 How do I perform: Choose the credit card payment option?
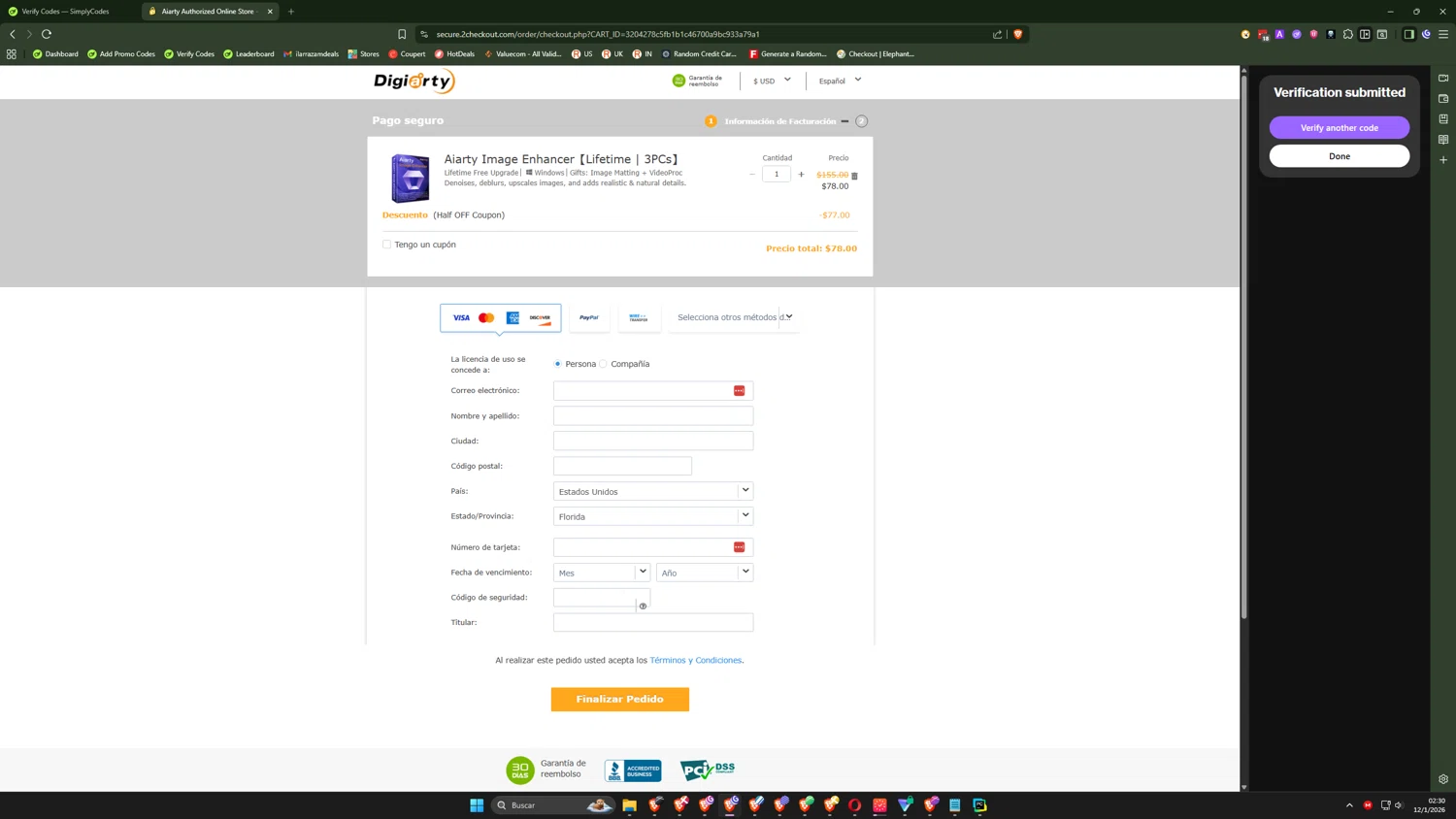point(500,317)
